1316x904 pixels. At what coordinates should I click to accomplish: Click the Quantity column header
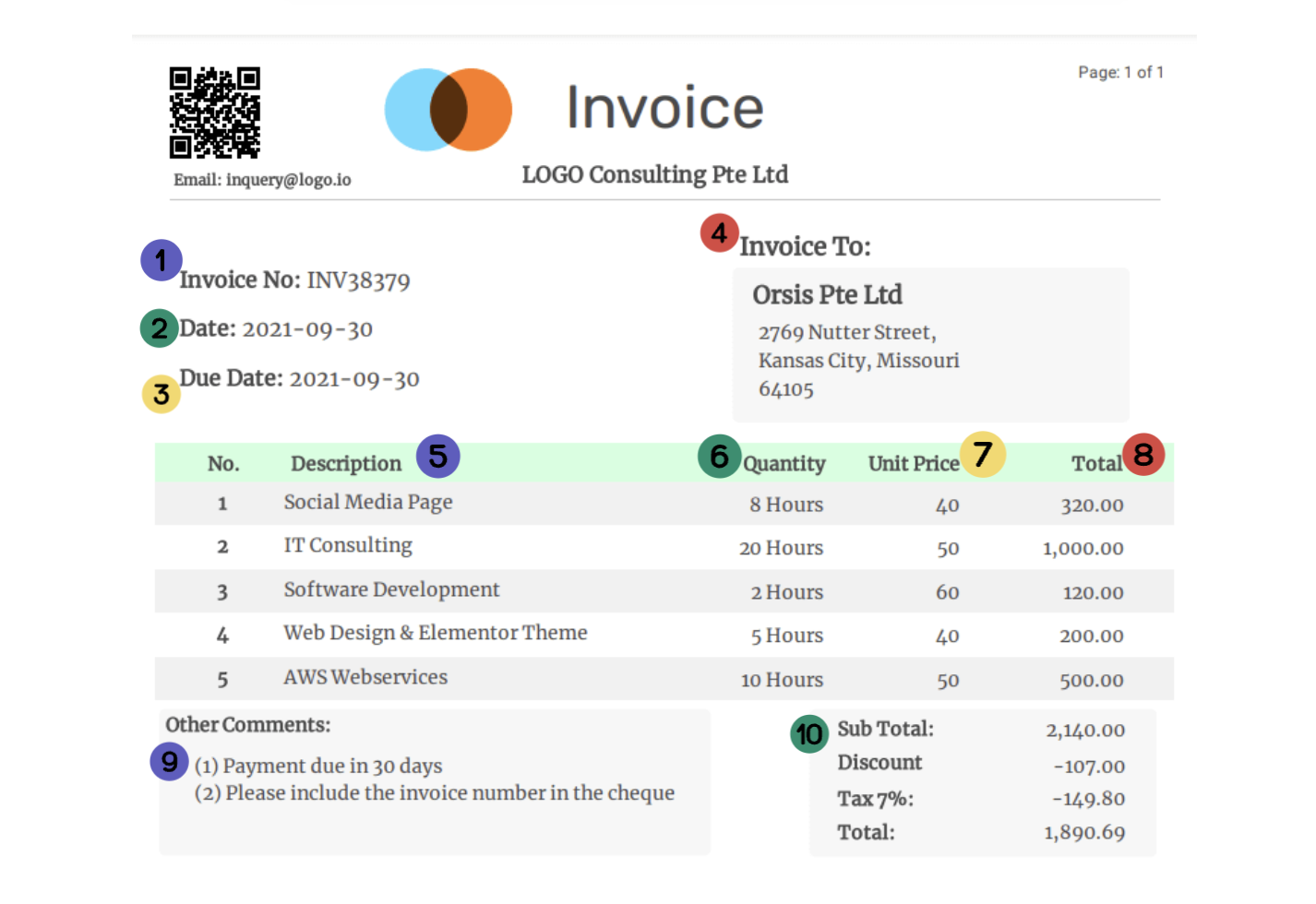click(x=784, y=463)
